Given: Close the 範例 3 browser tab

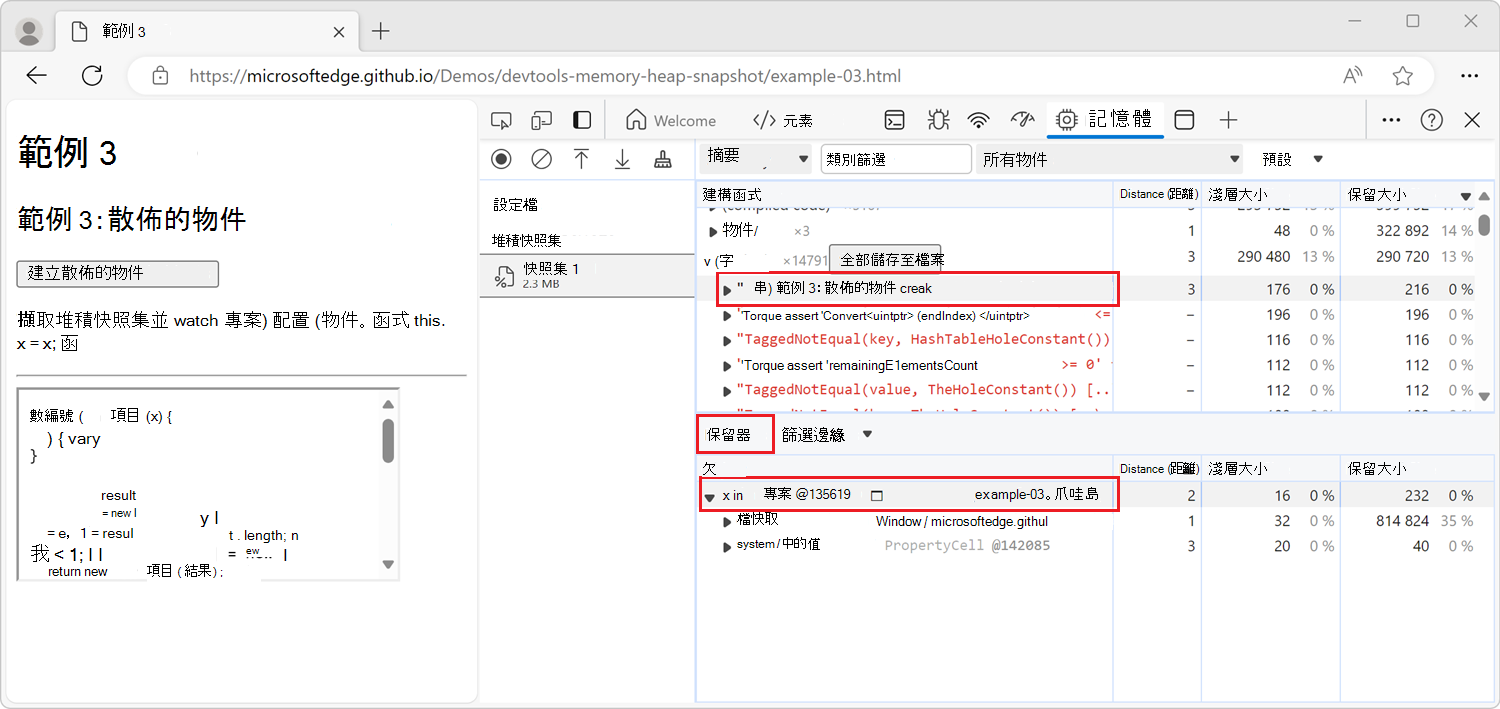Looking at the screenshot, I should [339, 32].
